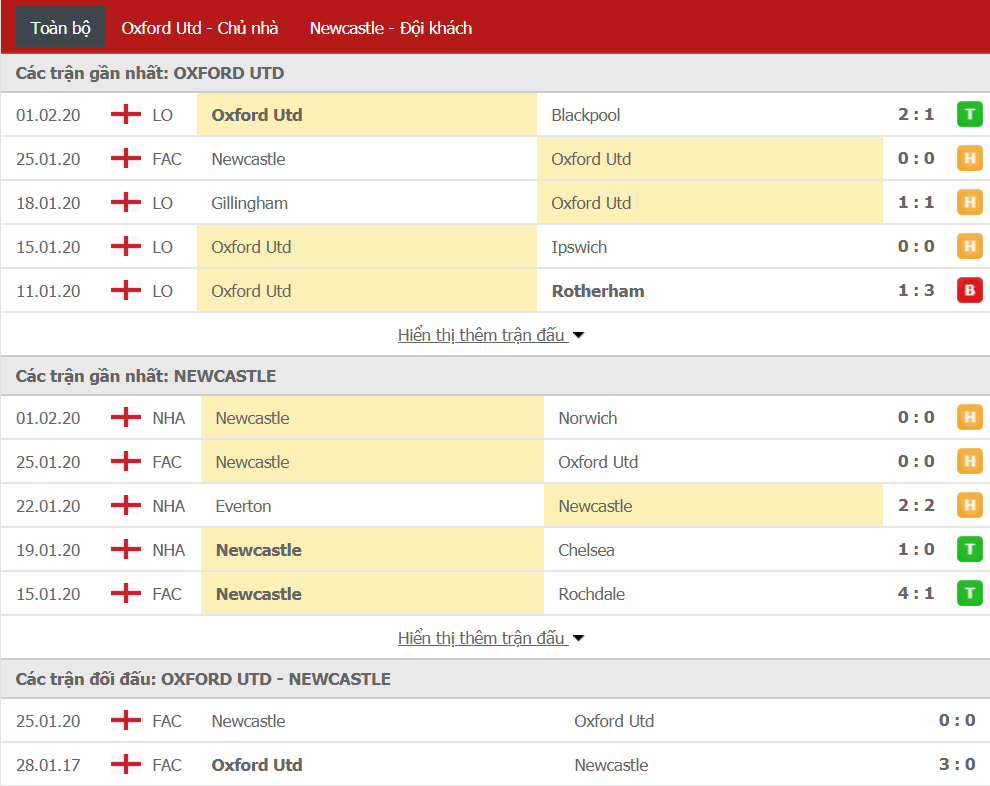Click 'Các trận gần nhất: NEWCASTLE' header
Image resolution: width=990 pixels, height=786 pixels.
[146, 376]
